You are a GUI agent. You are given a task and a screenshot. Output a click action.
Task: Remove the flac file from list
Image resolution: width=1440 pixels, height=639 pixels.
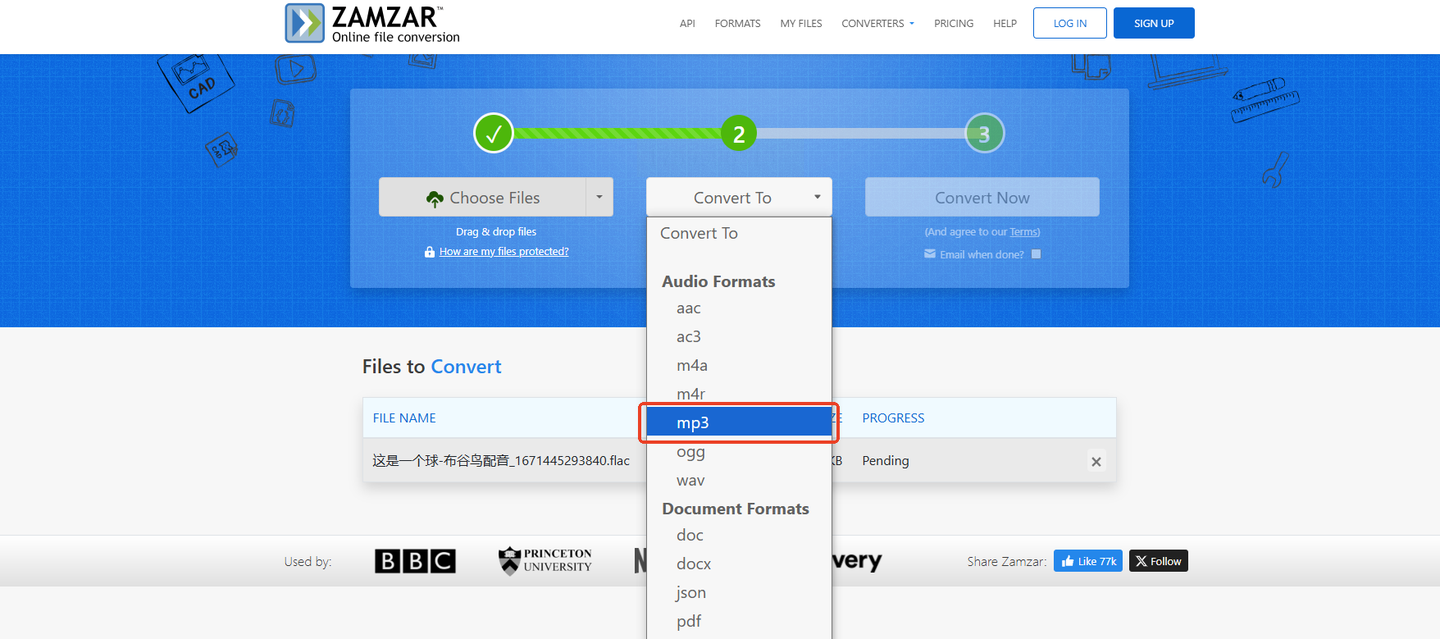(1096, 461)
